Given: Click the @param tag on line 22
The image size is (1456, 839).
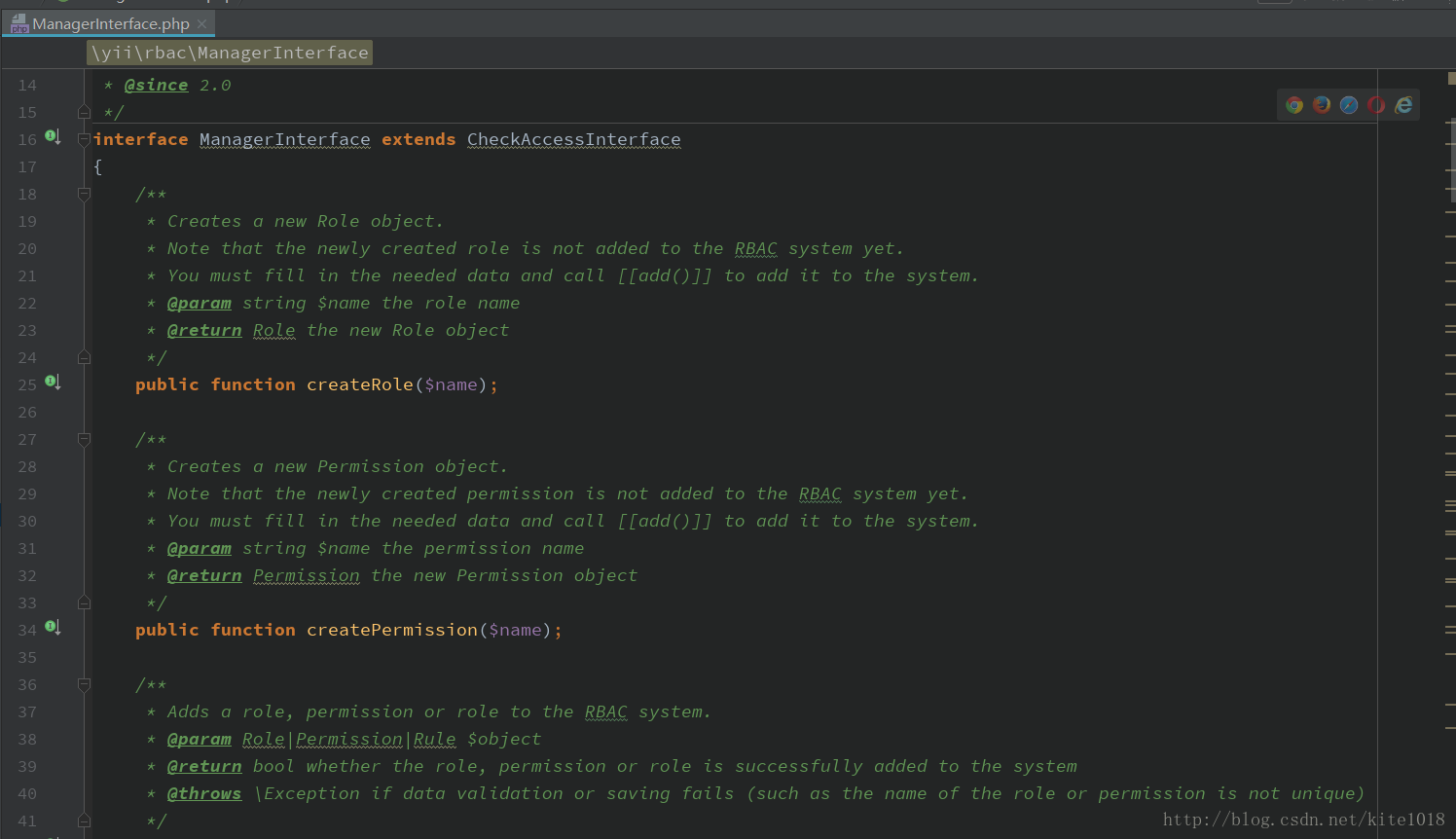Looking at the screenshot, I should click(x=200, y=304).
